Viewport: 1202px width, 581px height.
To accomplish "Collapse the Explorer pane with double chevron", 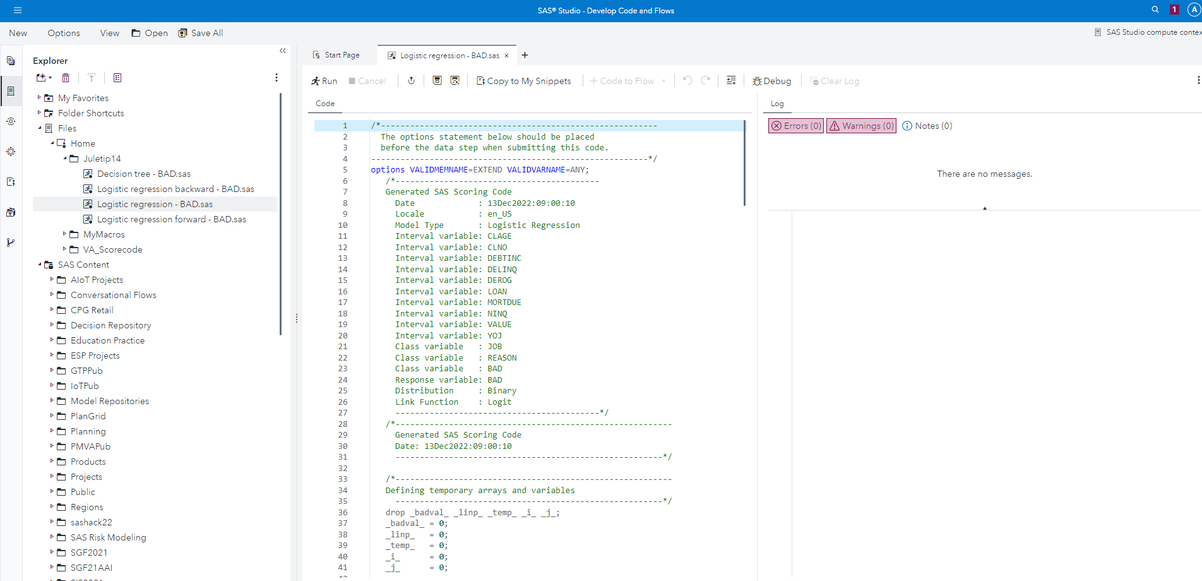I will pyautogui.click(x=282, y=51).
